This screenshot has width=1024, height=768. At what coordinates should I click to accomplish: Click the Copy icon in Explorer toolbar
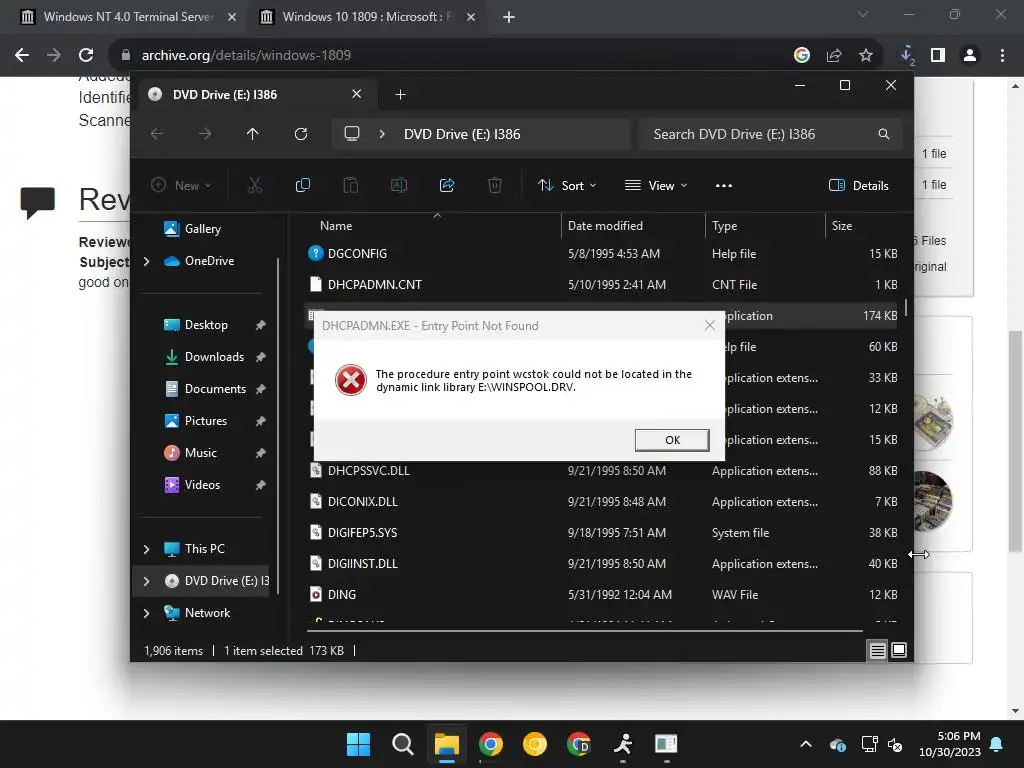point(302,185)
